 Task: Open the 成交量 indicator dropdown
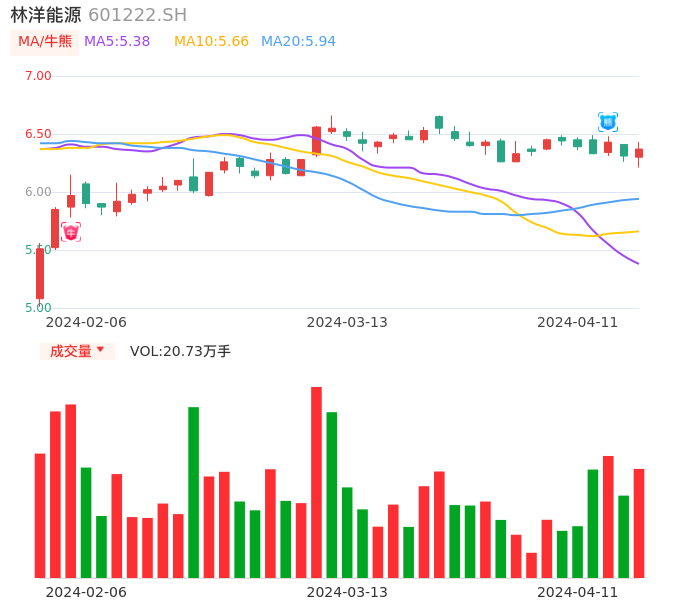pos(77,351)
